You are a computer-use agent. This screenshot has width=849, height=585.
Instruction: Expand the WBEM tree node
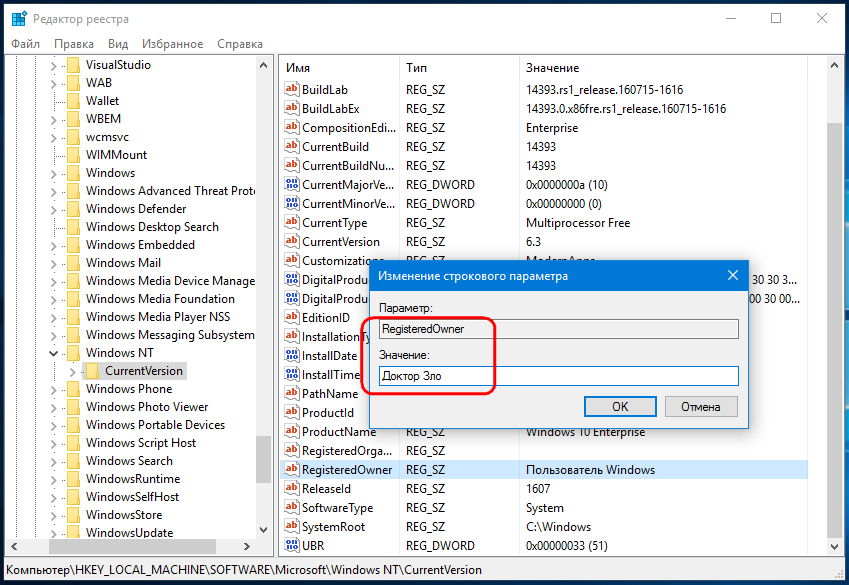pos(54,119)
